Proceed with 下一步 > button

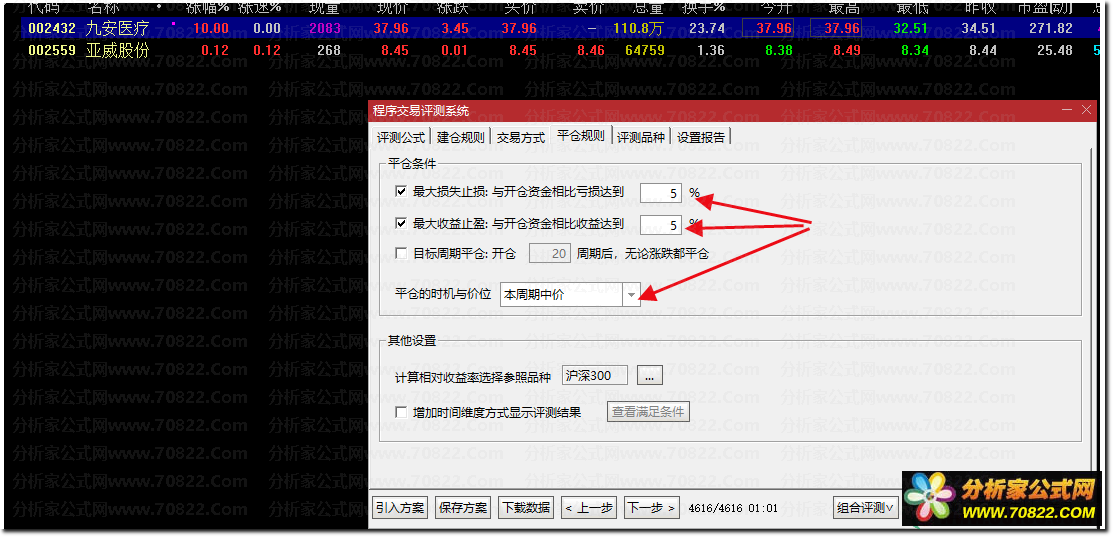(x=651, y=508)
